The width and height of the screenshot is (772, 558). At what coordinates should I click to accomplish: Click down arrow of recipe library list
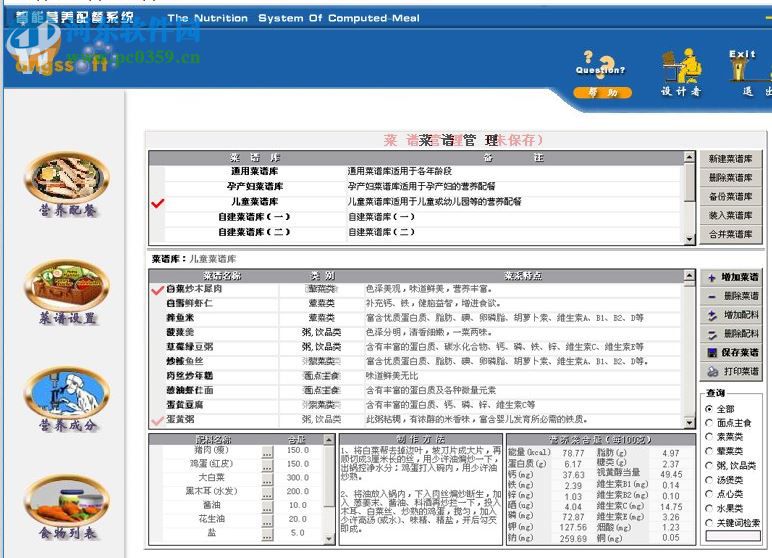point(689,239)
